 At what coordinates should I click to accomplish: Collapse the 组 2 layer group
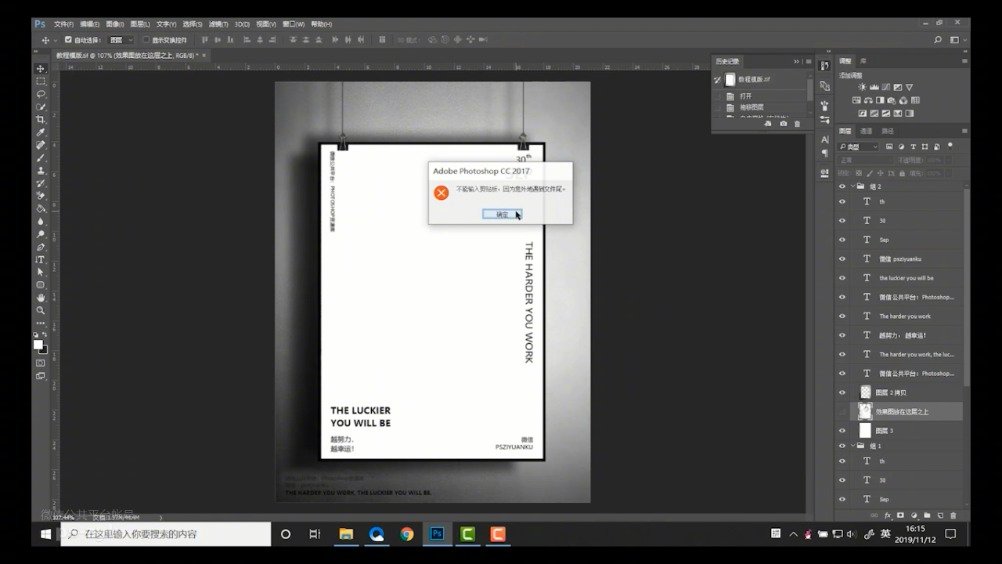853,186
